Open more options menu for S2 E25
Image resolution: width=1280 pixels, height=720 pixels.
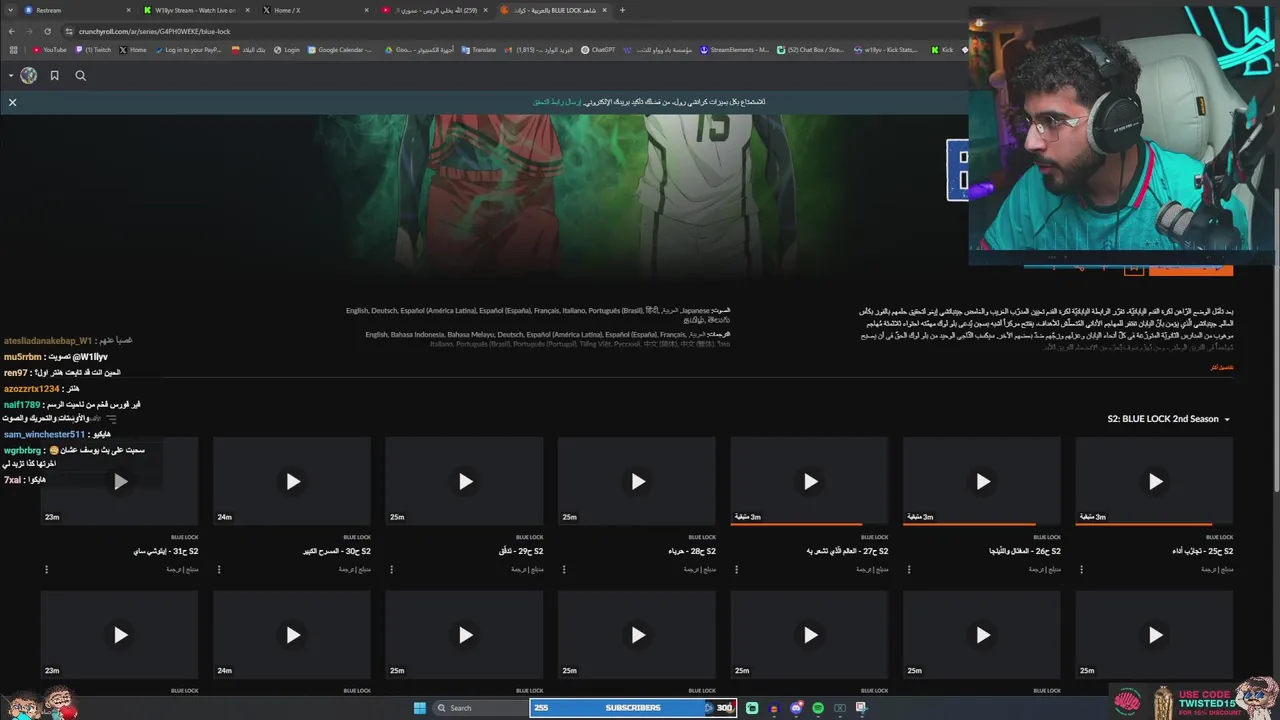click(x=1081, y=569)
